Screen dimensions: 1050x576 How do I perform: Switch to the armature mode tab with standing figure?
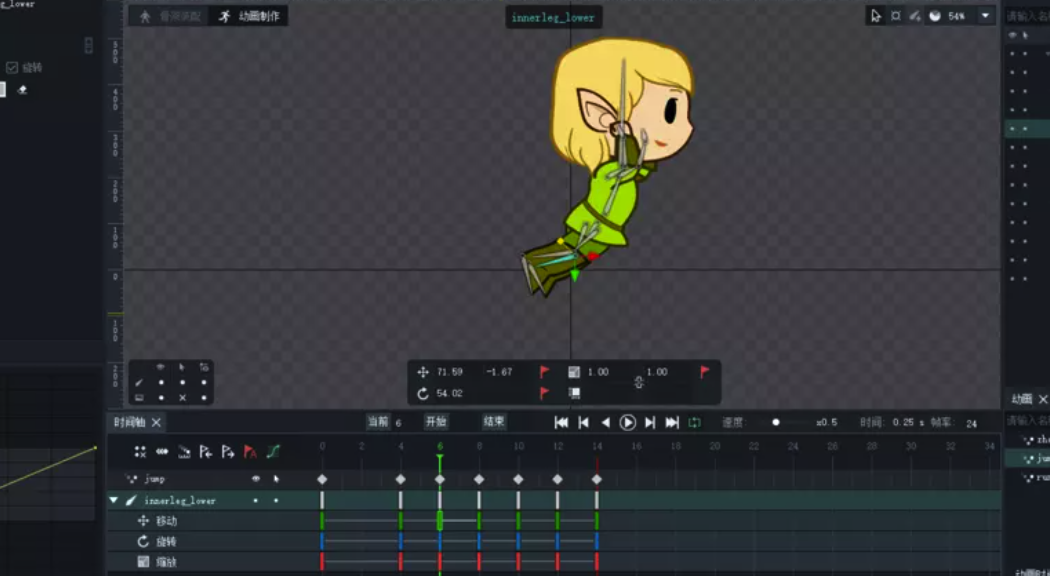click(x=170, y=16)
